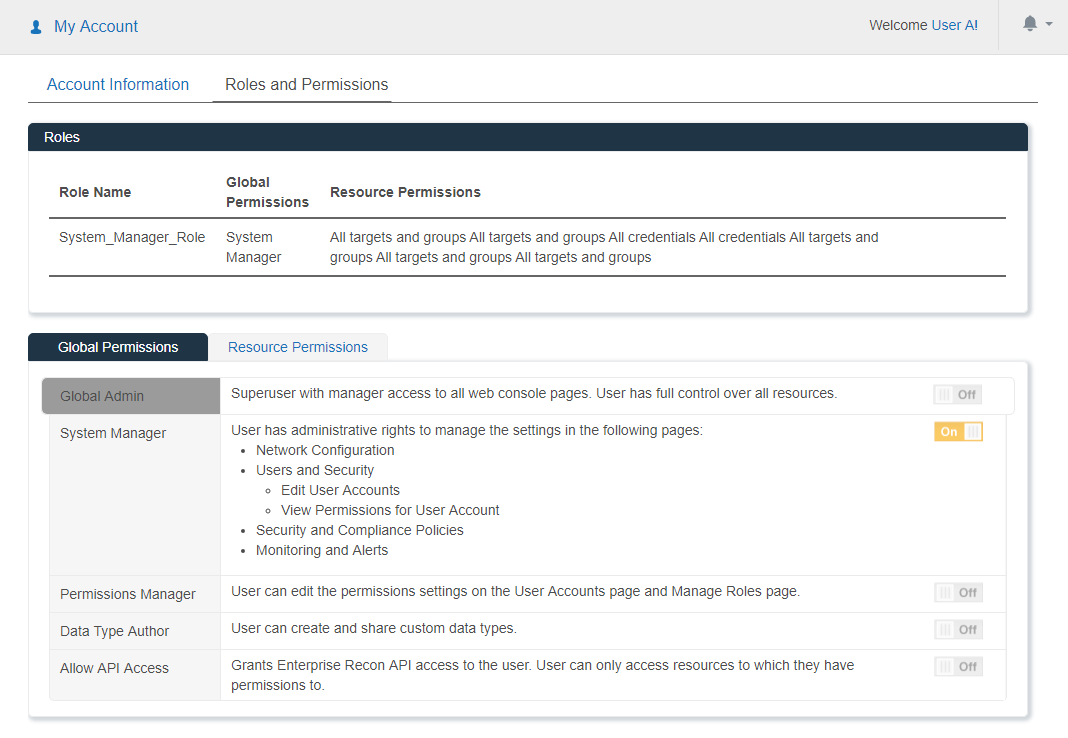Turn off the System Manager switch

958,431
